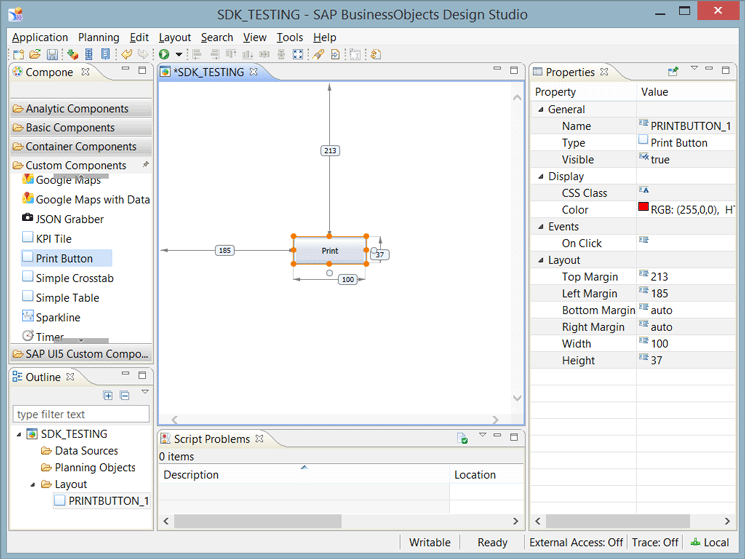Click the New Application toolbar icon
Viewport: 745px width, 559px height.
click(x=19, y=55)
